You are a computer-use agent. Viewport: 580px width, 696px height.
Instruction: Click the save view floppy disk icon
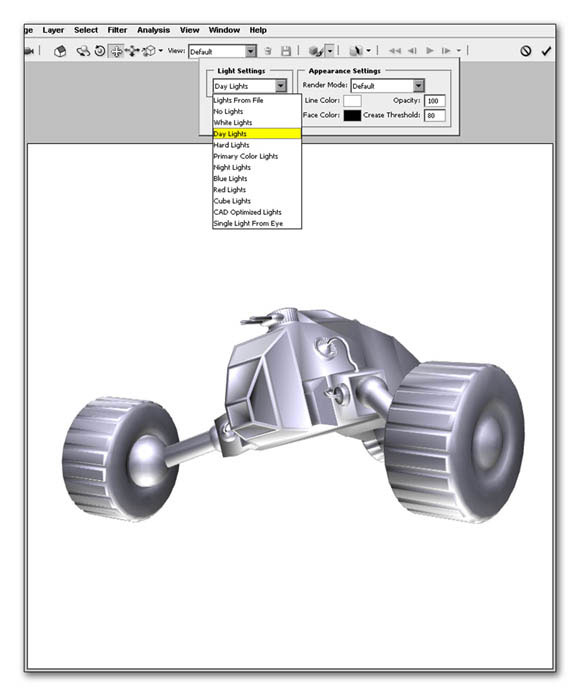pos(286,51)
